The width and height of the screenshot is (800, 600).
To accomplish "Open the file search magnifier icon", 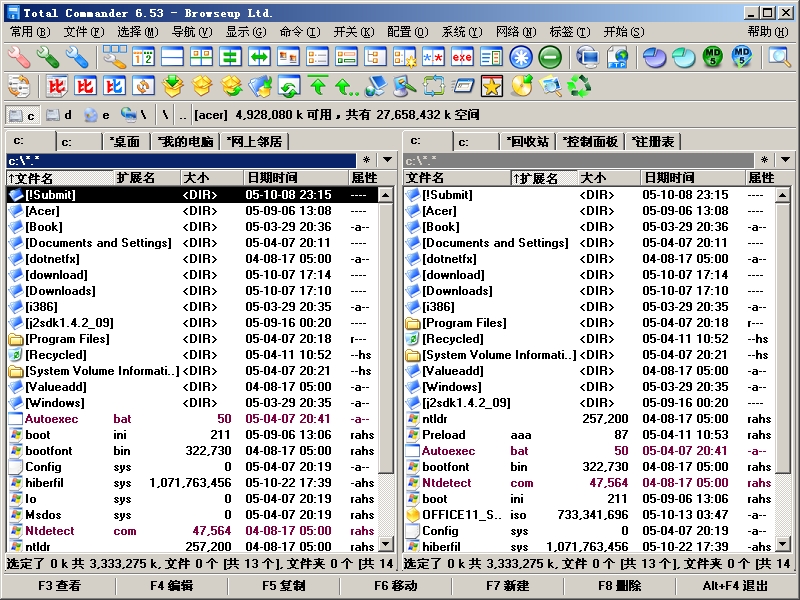I will coord(780,57).
